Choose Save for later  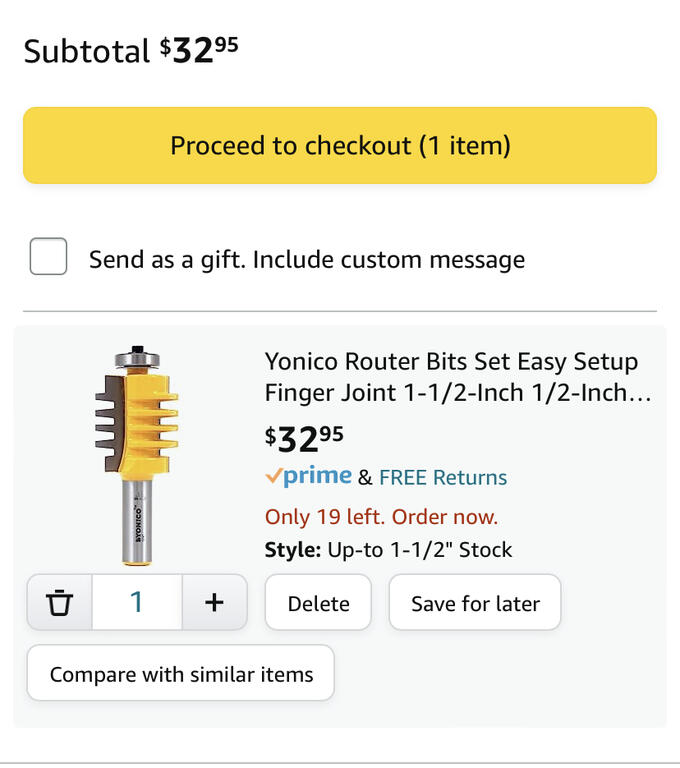(x=475, y=603)
